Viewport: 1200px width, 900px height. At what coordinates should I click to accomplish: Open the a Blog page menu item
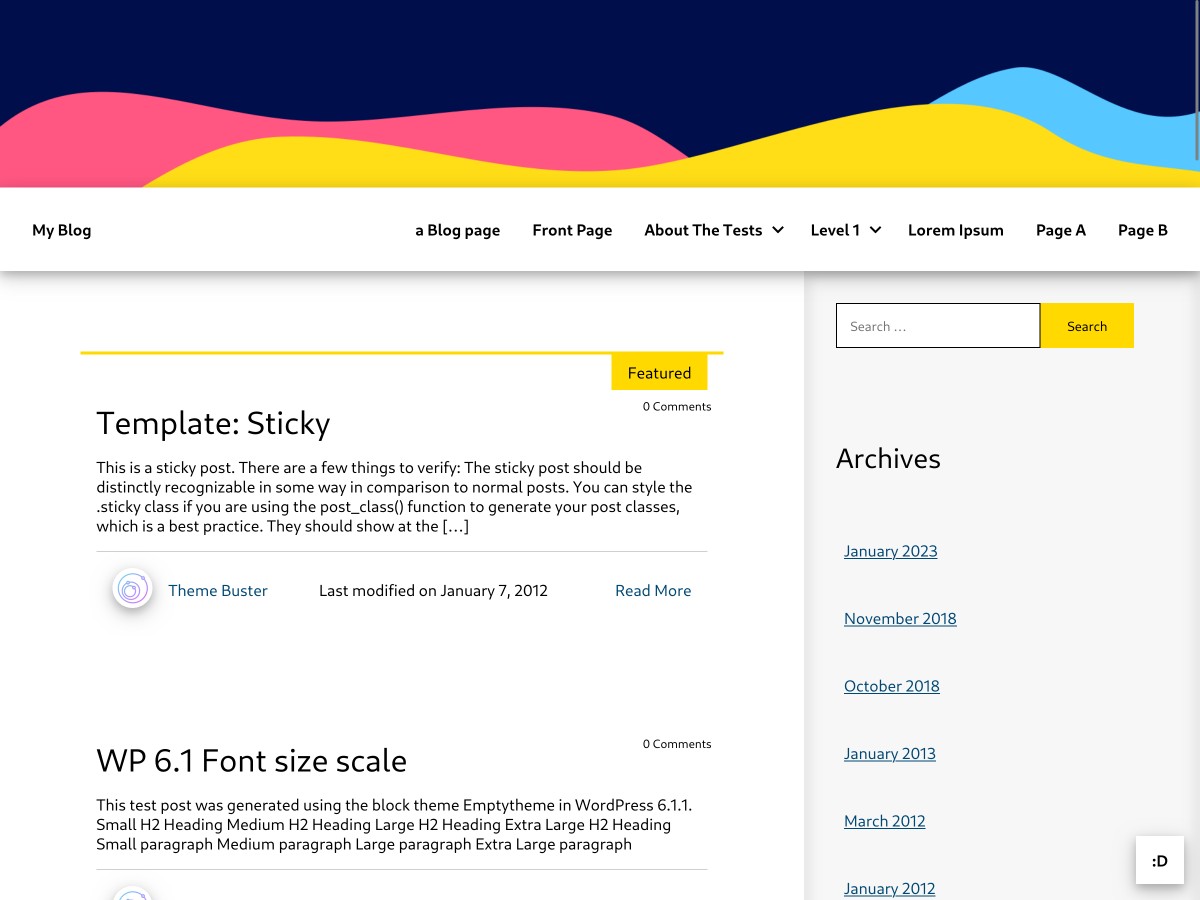[457, 230]
